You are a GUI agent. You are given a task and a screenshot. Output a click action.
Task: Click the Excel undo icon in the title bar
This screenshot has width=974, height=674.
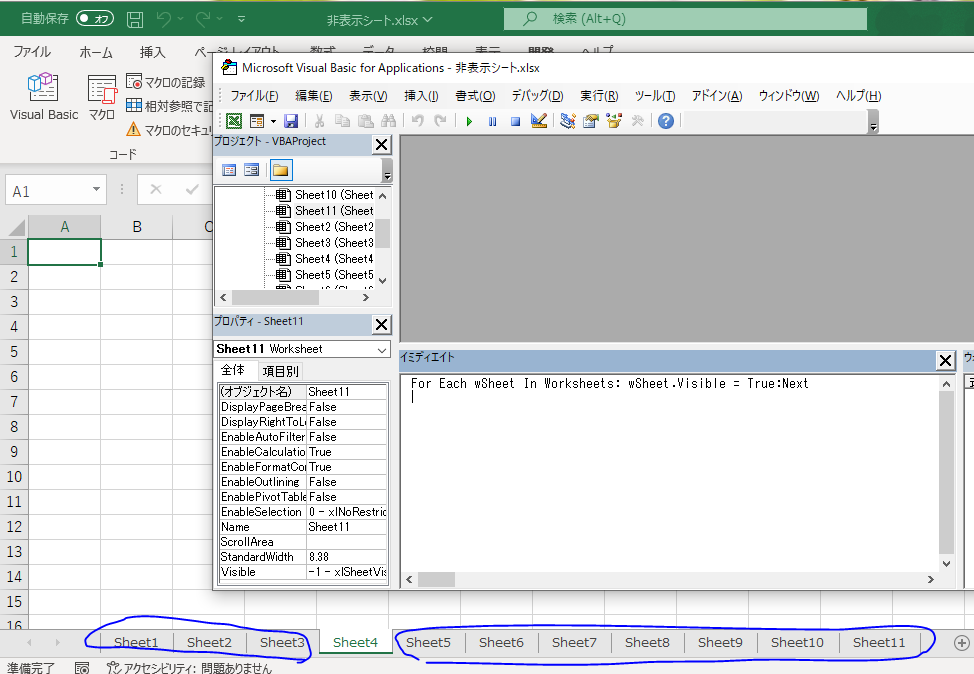point(164,19)
